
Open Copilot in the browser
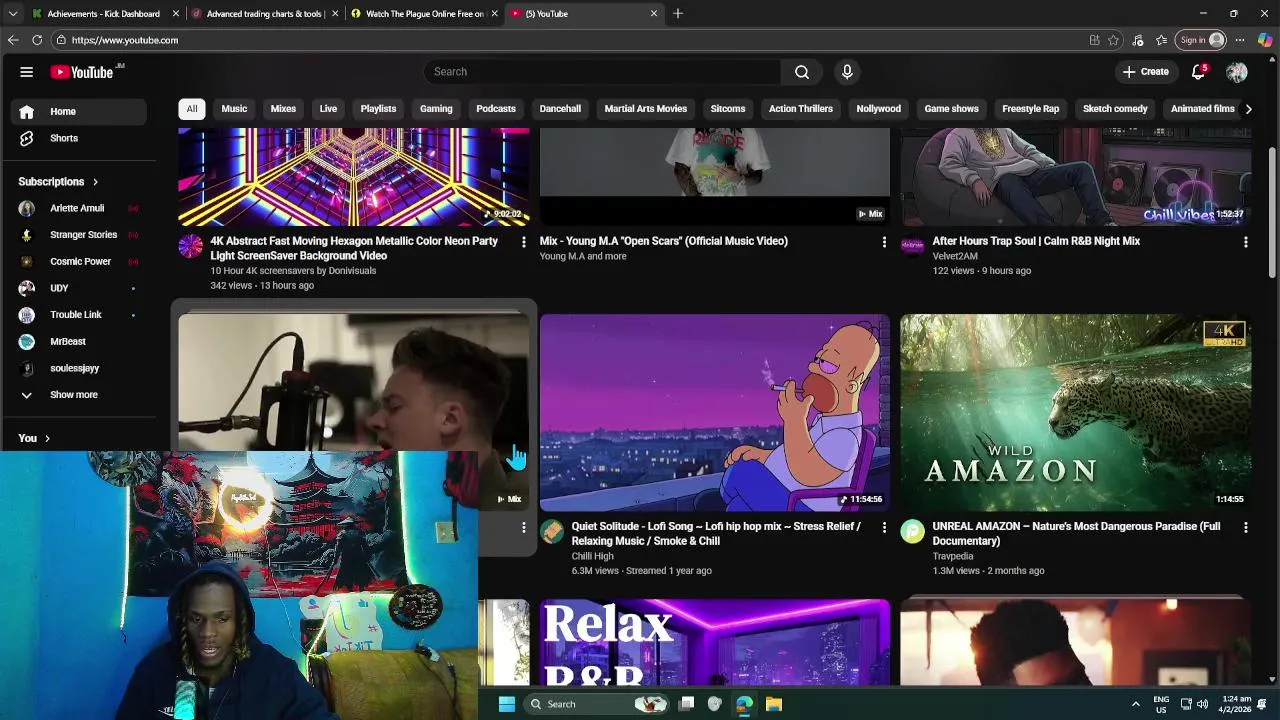click(1265, 40)
